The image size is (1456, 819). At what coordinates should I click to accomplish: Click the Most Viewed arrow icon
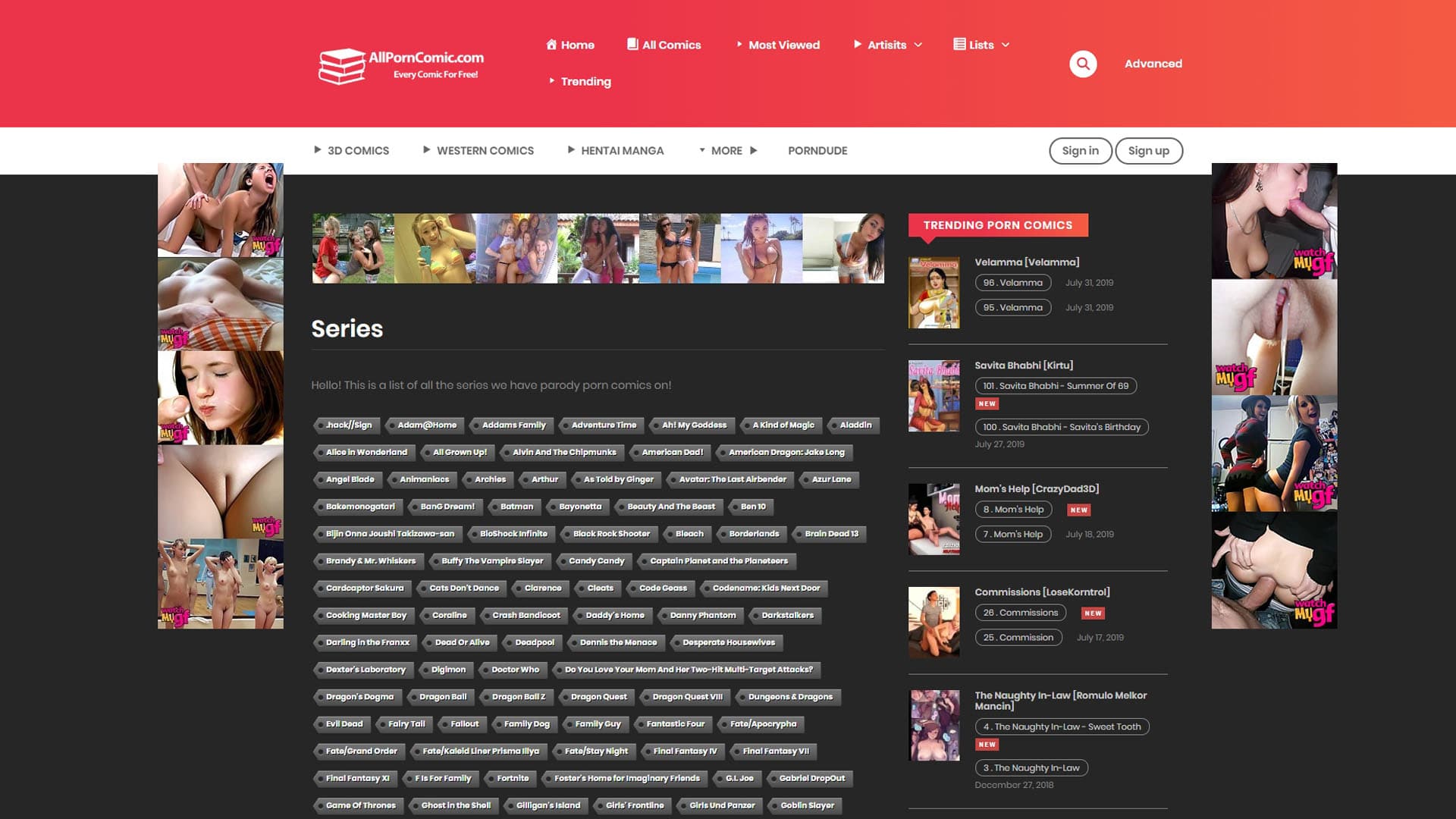coord(739,45)
